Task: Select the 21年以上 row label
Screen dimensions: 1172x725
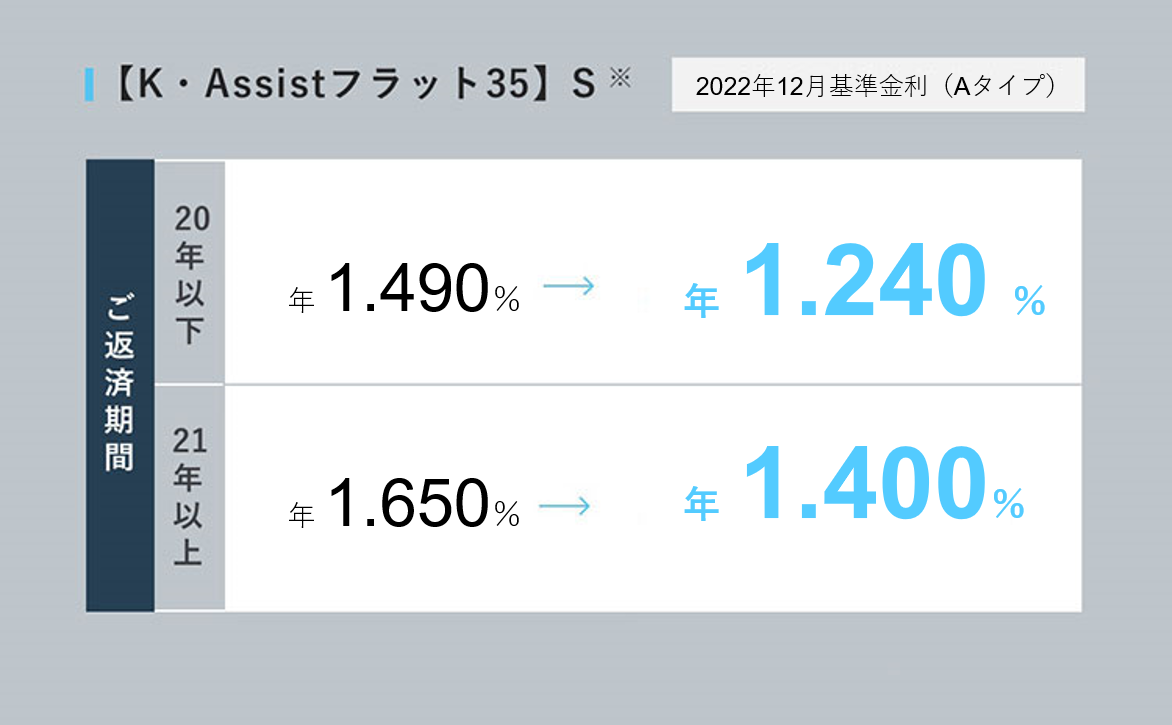Action: pos(190,498)
